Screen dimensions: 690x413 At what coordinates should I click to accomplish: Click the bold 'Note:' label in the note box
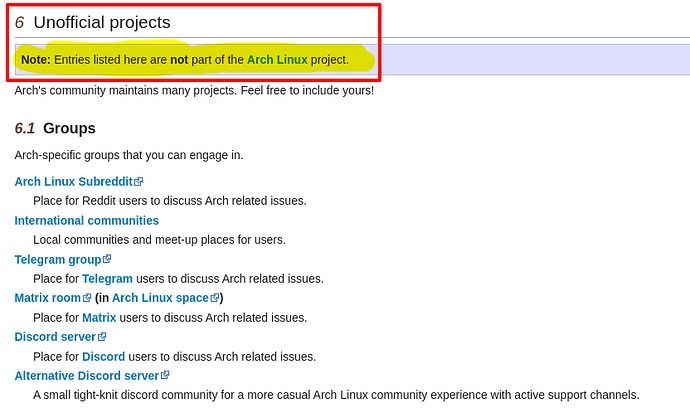tap(36, 59)
